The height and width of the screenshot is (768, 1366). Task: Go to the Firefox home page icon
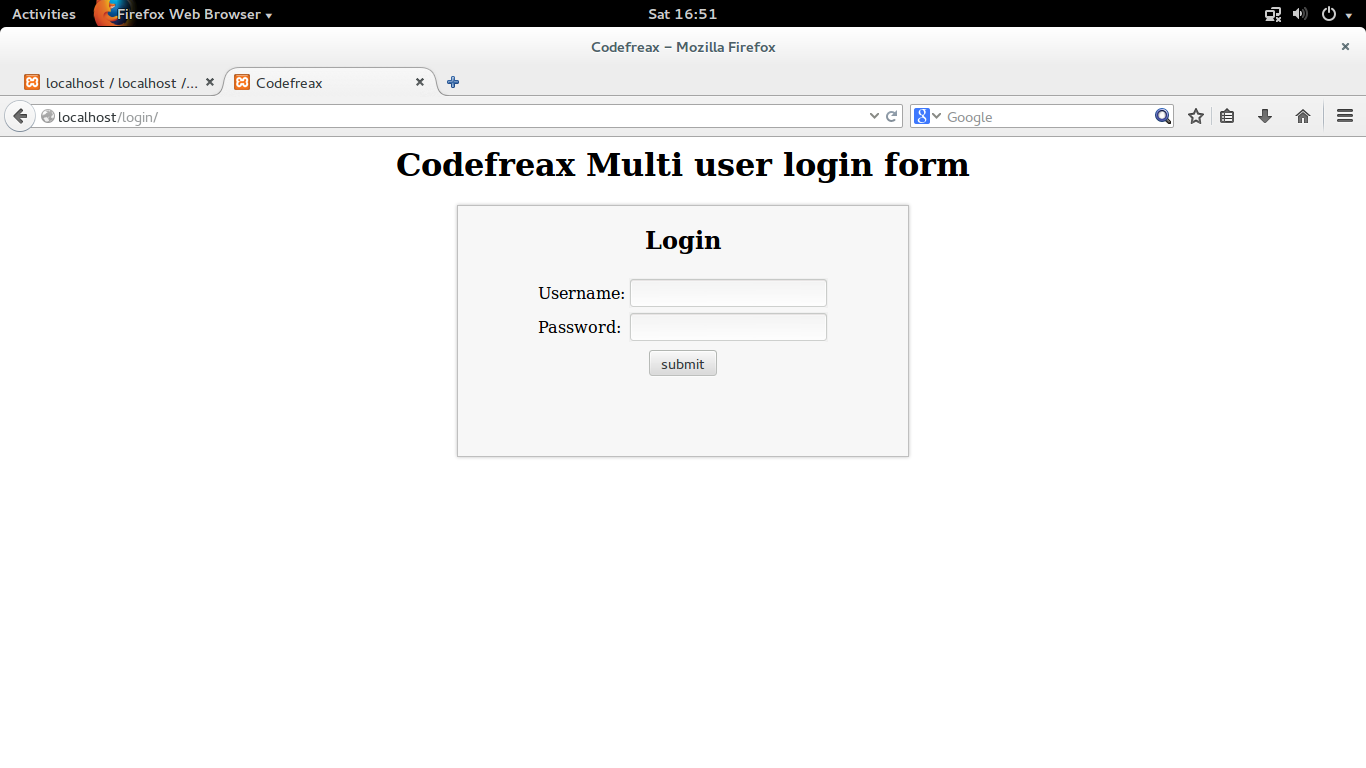click(x=1303, y=116)
